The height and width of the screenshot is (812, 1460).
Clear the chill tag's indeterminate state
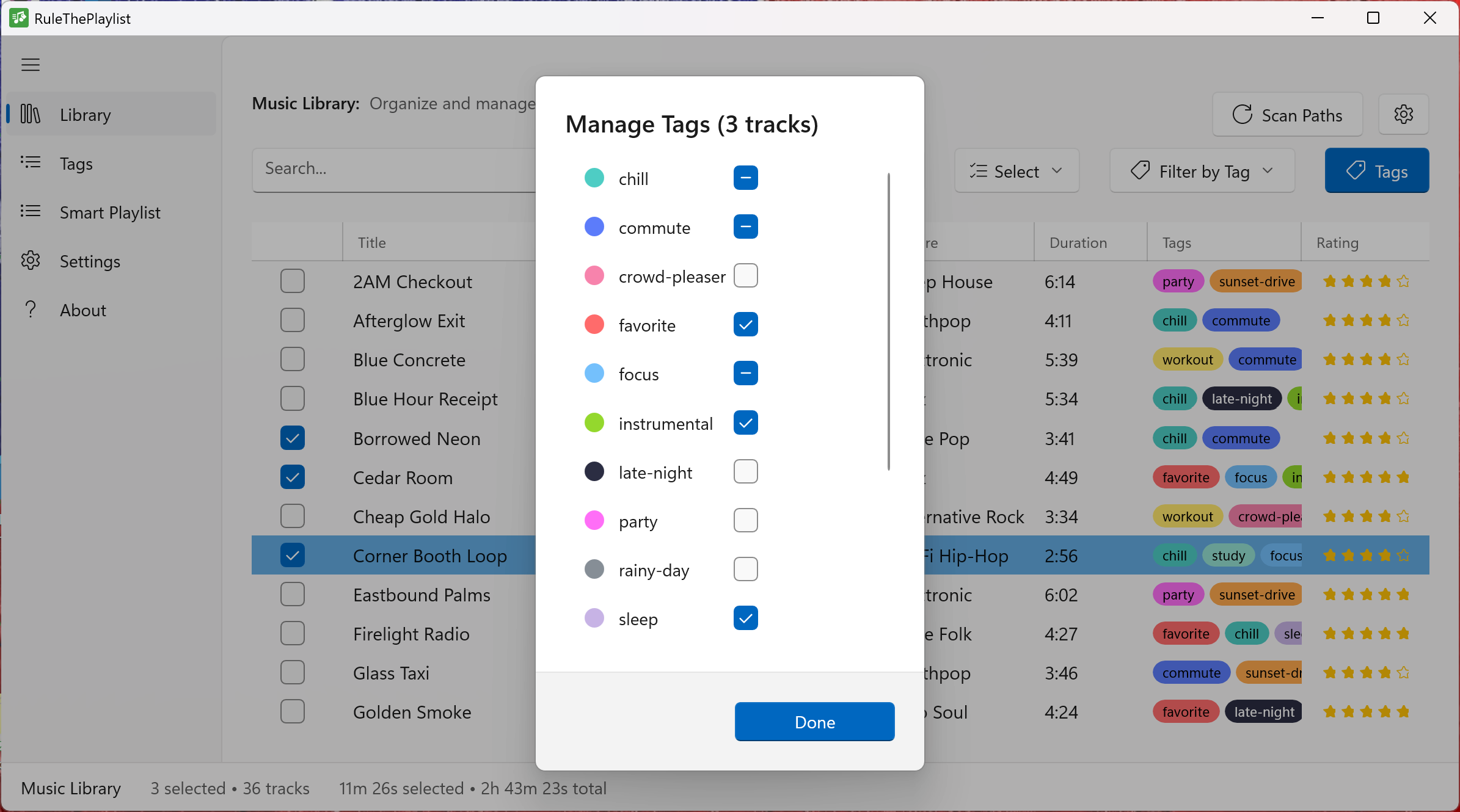coord(745,178)
